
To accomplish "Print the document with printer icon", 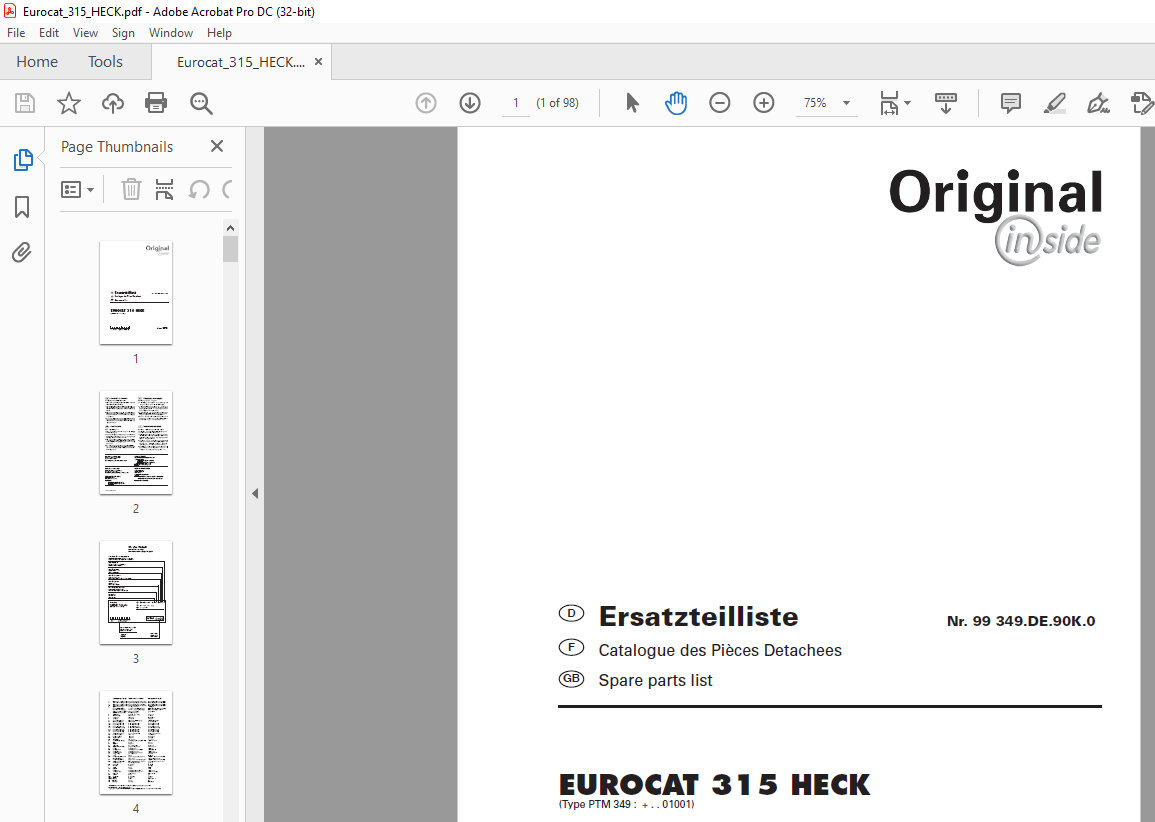I will coord(156,103).
